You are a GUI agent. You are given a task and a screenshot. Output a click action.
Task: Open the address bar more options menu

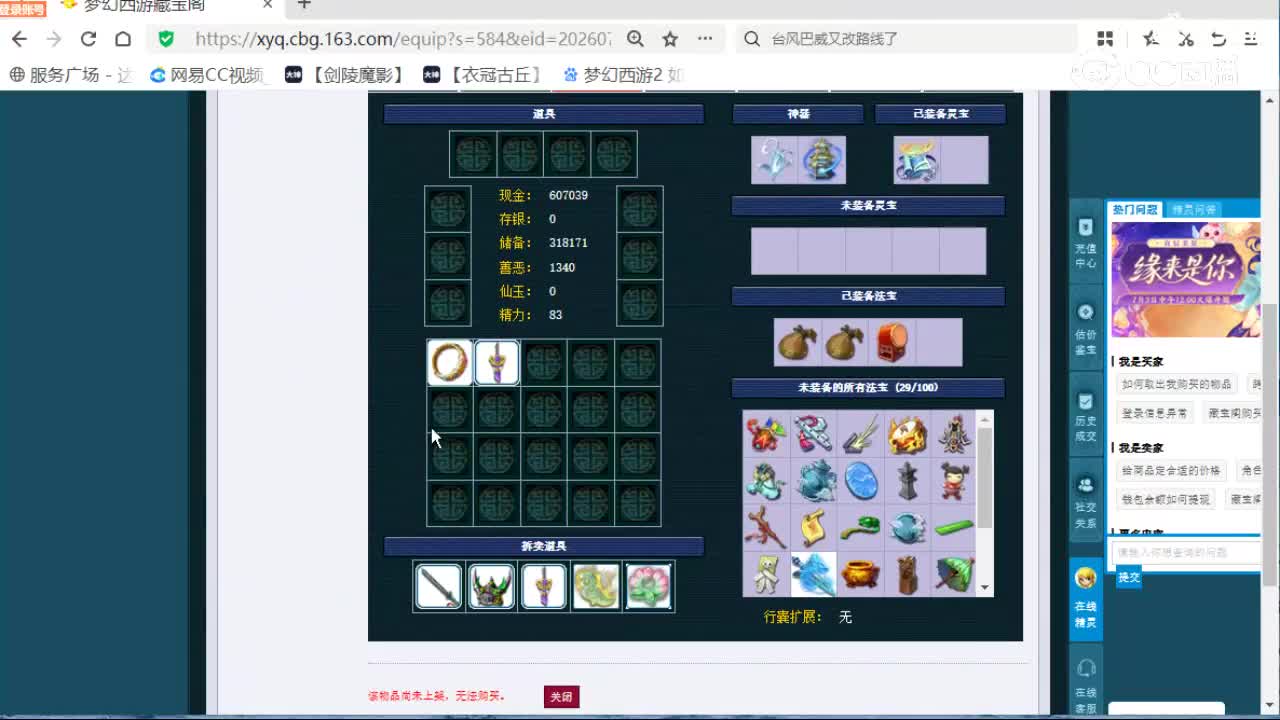pos(705,39)
